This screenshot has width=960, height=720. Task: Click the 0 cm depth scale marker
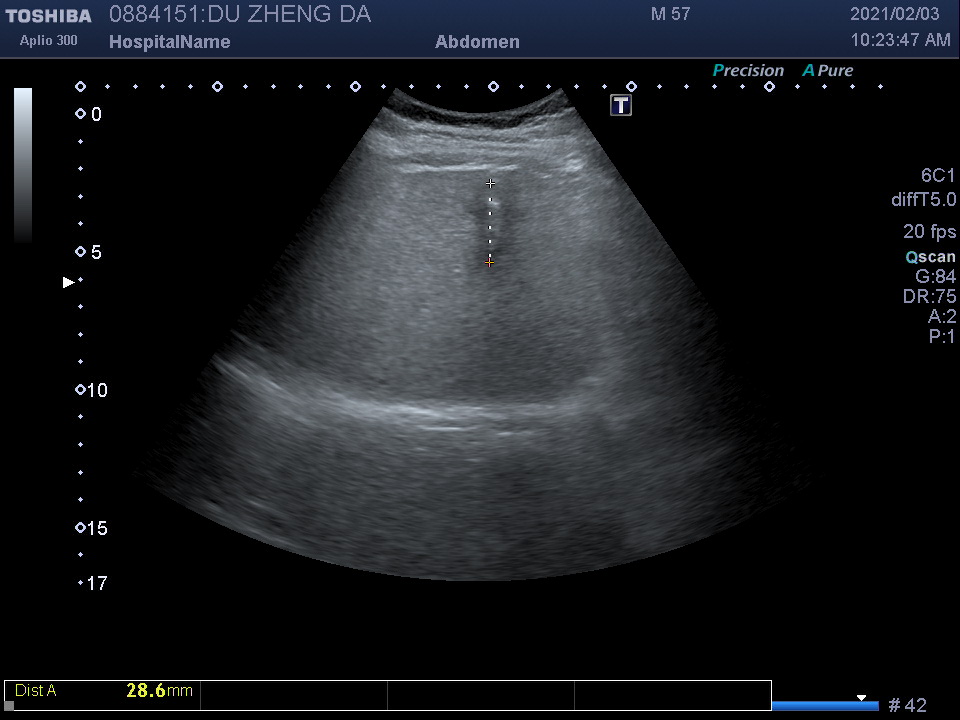[81, 114]
